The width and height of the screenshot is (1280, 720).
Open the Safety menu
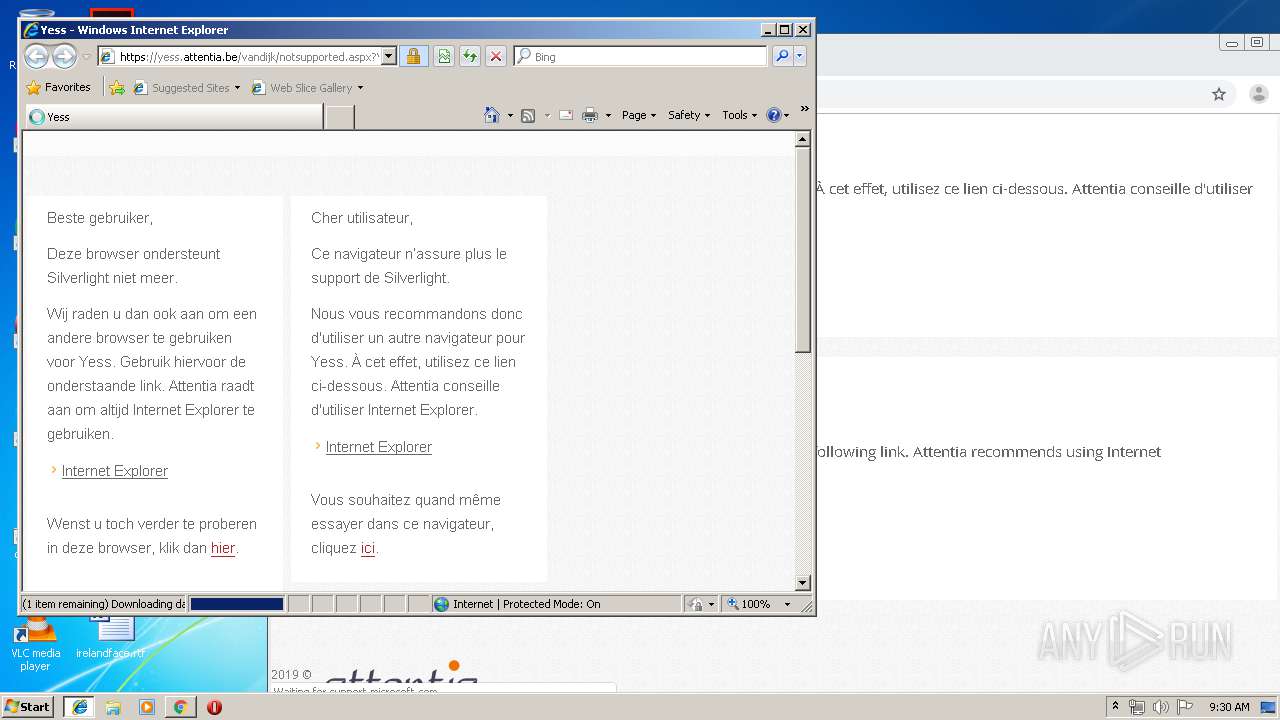(x=689, y=115)
